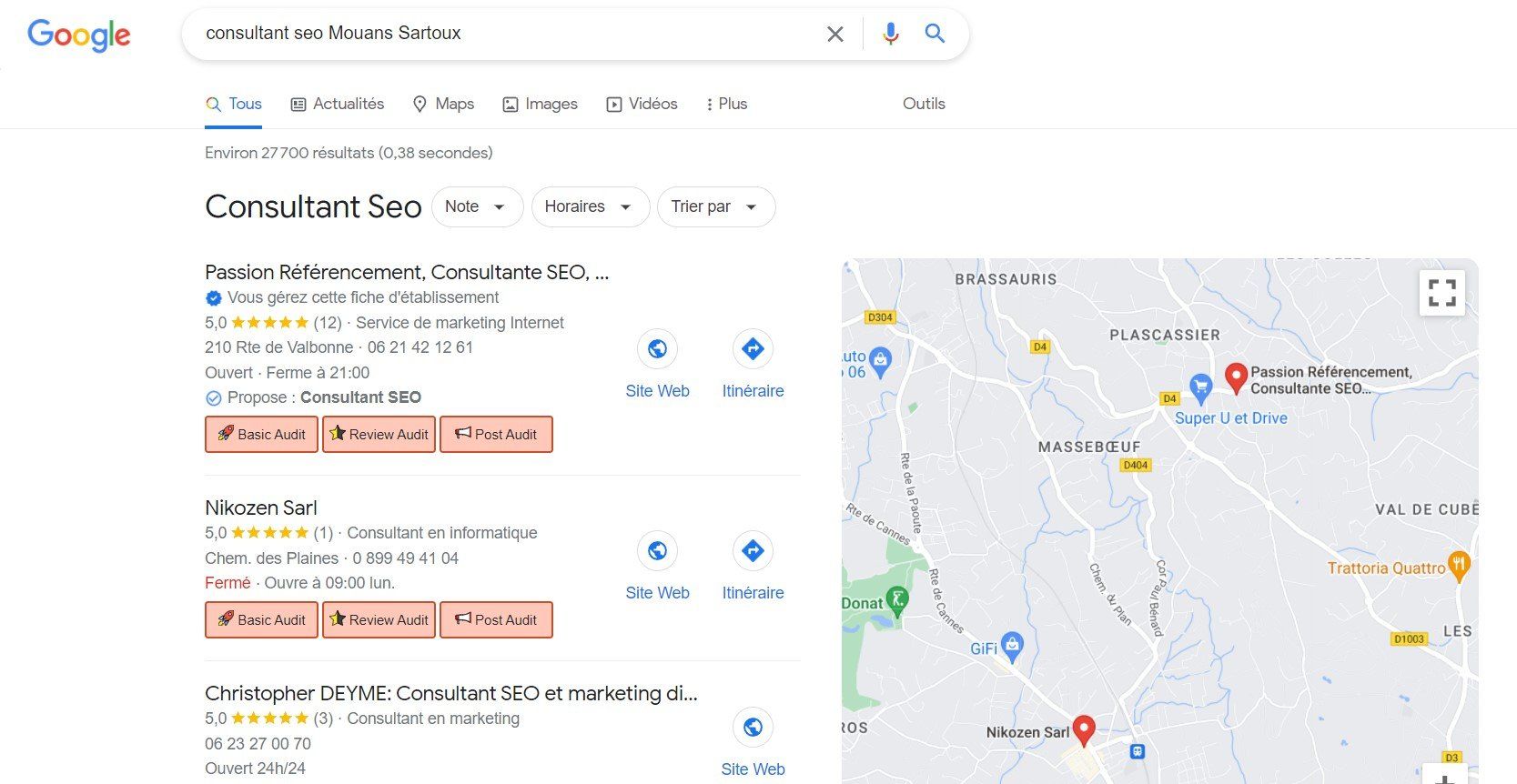Select the Passion Référencement map pin marker
The image size is (1517, 784).
tap(1237, 376)
